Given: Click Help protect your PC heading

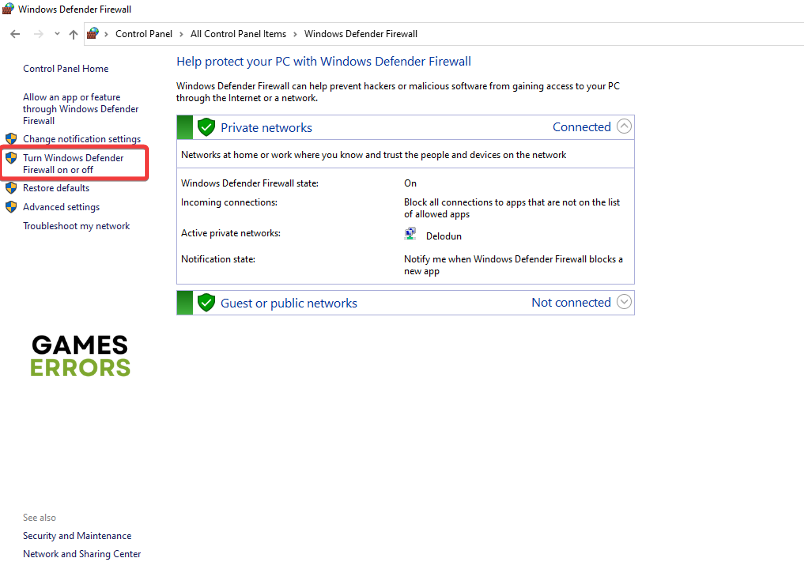Looking at the screenshot, I should pyautogui.click(x=324, y=62).
